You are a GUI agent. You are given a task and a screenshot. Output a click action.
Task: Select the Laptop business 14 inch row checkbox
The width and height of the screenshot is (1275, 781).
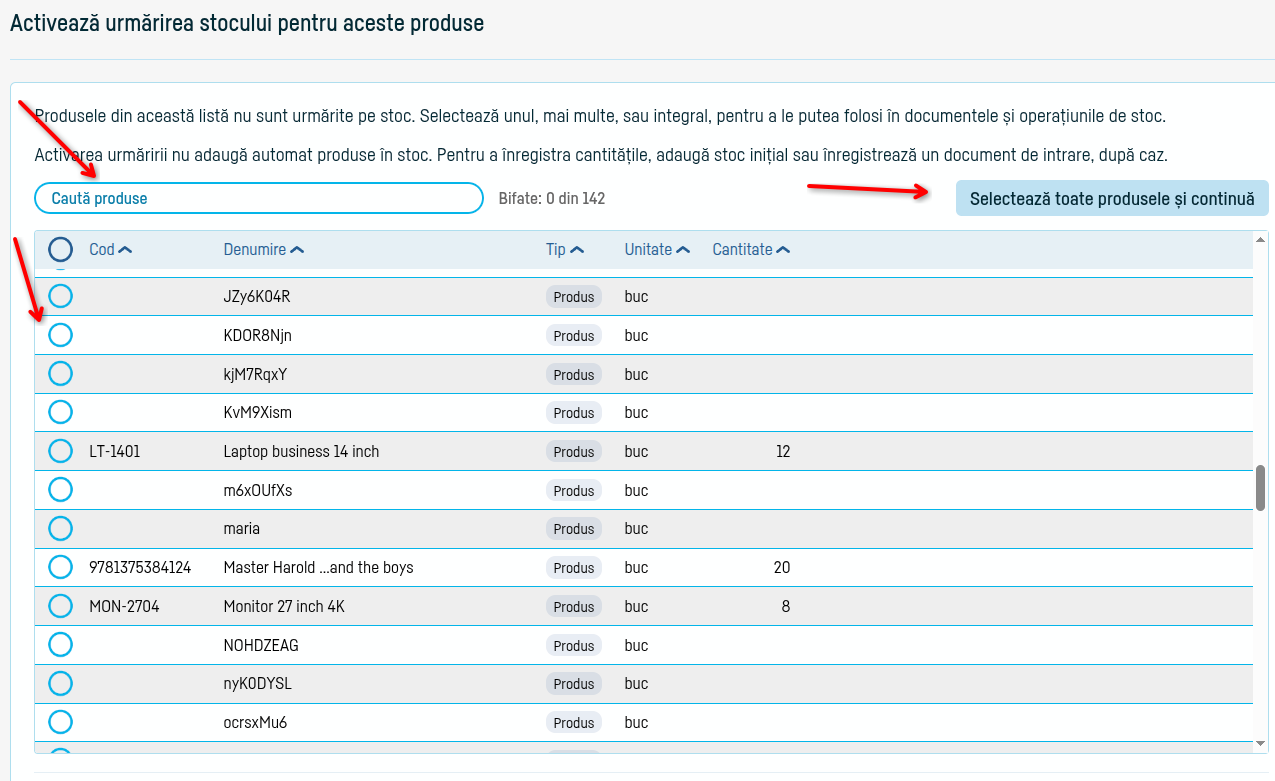point(61,451)
